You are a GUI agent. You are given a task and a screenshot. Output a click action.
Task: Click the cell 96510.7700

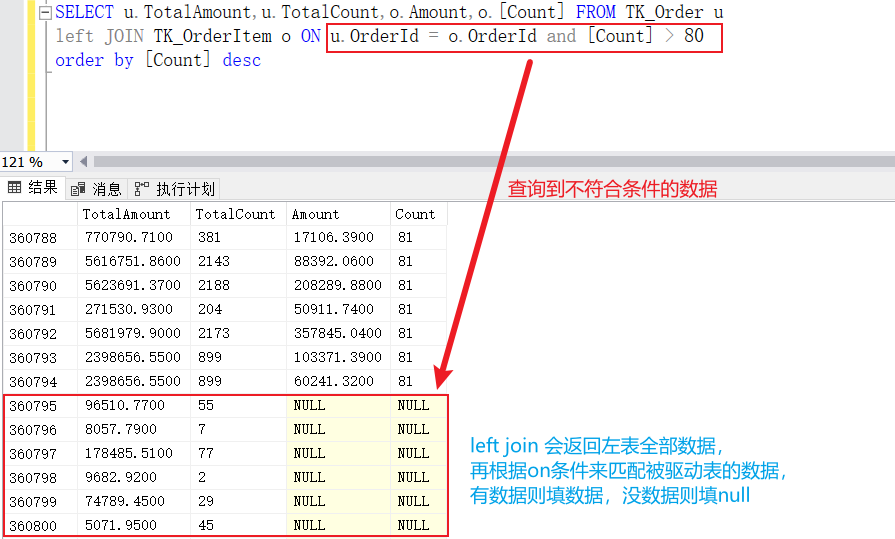(134, 405)
